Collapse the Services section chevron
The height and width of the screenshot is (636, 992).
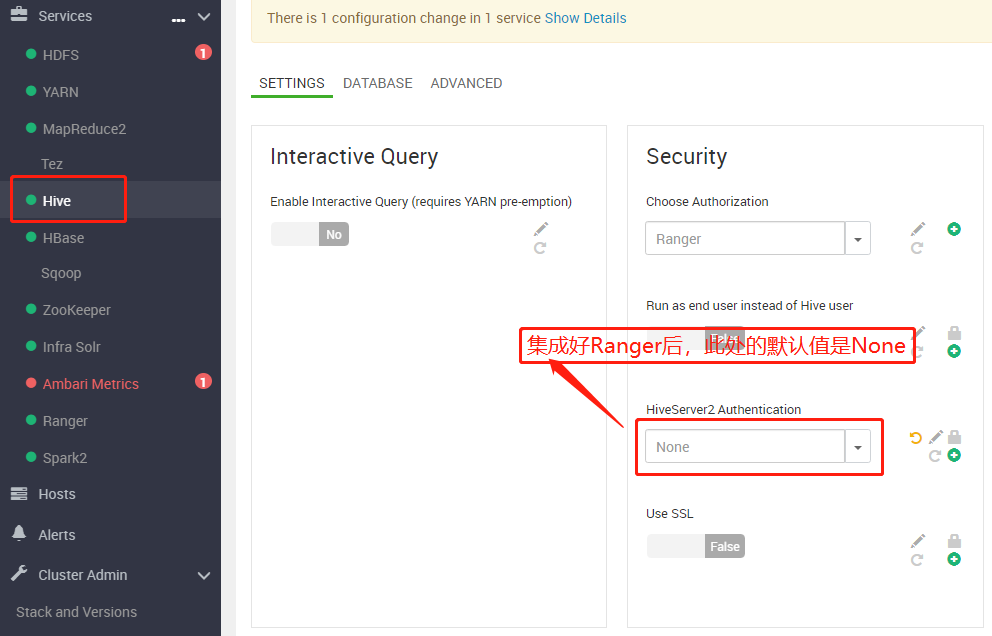coord(204,16)
